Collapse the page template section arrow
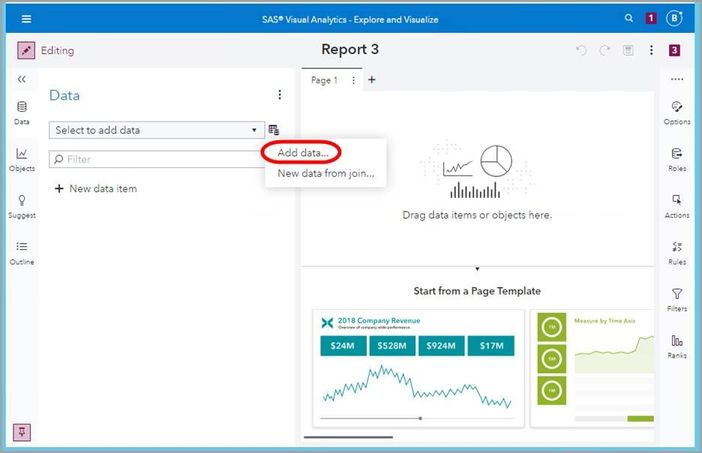This screenshot has width=702, height=453. coord(477,269)
